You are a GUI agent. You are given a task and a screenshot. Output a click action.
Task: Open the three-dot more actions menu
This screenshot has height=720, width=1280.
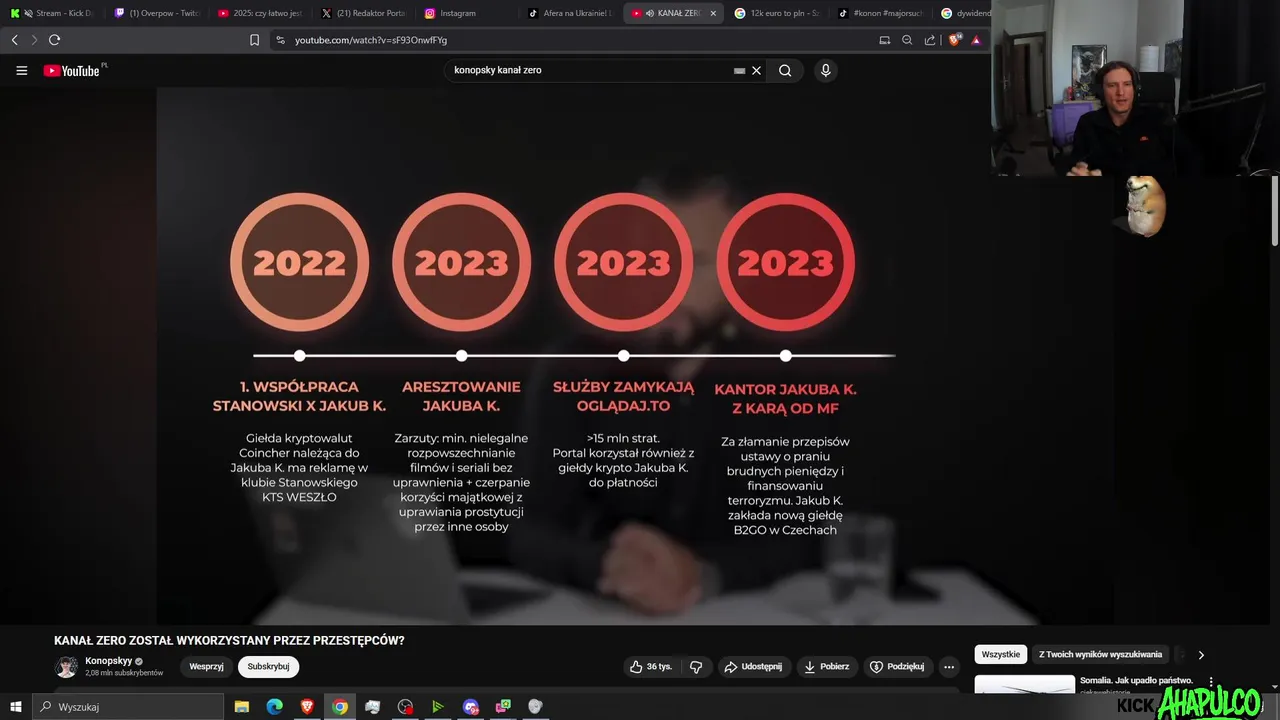coord(949,666)
